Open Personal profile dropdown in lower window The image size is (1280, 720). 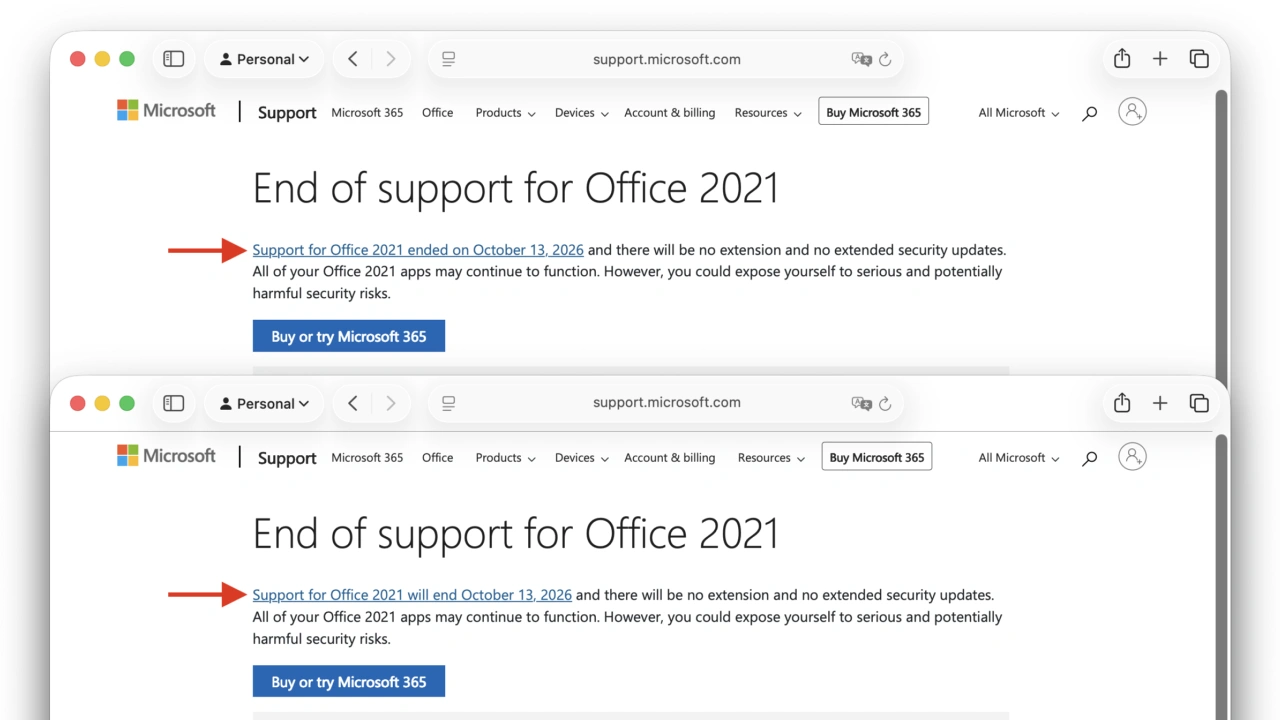point(264,403)
